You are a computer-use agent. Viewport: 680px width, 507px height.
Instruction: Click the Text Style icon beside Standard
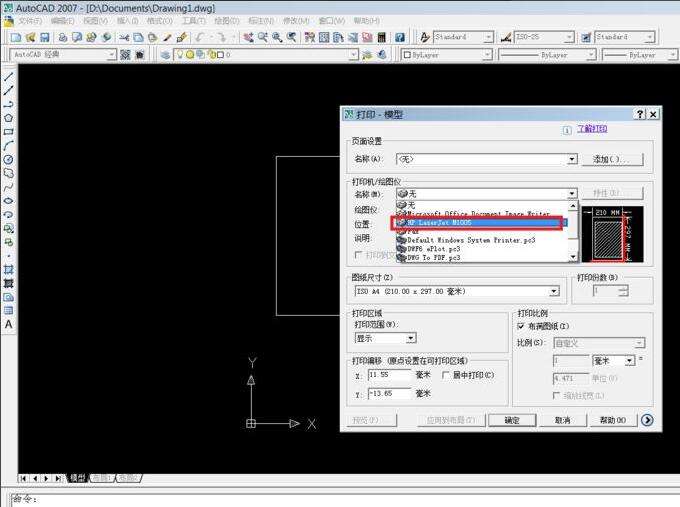pyautogui.click(x=425, y=38)
